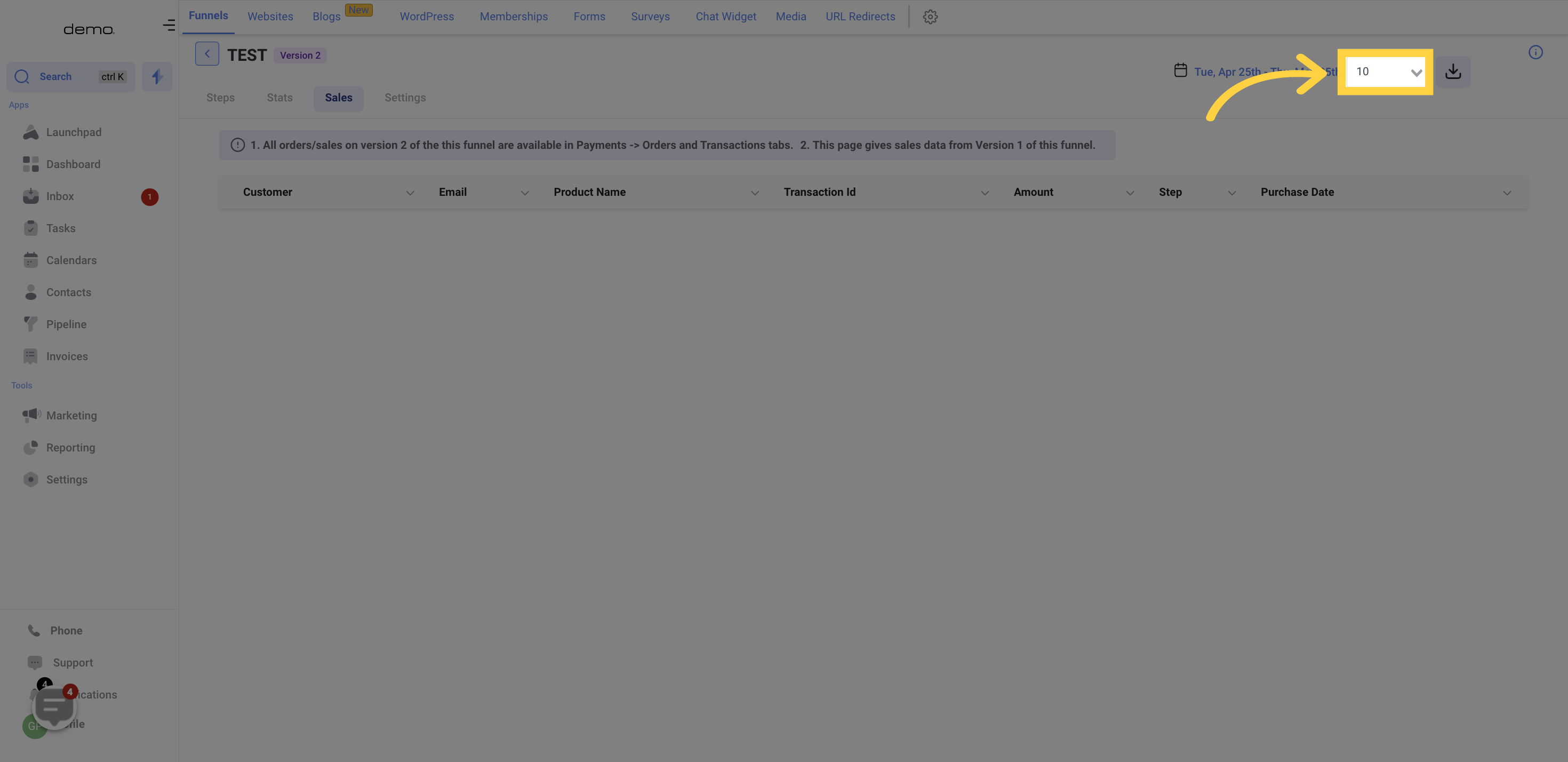Click the Lightning/Quick Actions icon

click(157, 77)
